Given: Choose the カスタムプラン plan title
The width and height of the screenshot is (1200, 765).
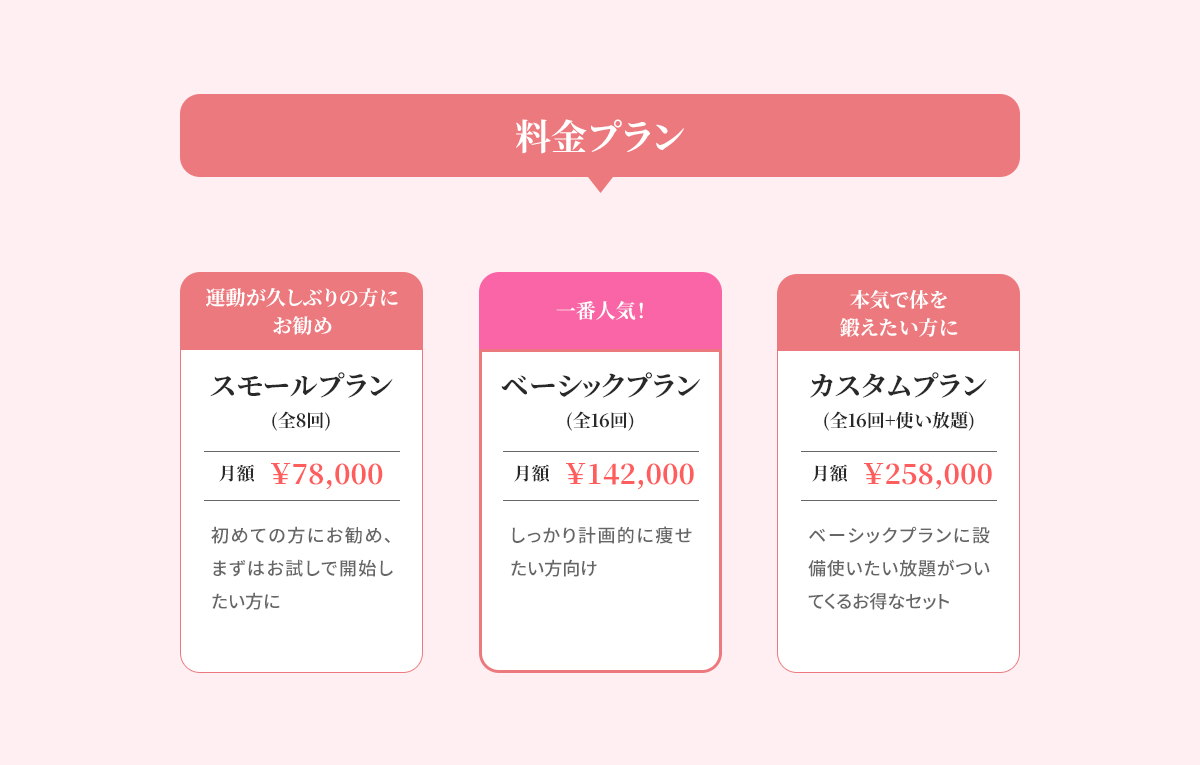Looking at the screenshot, I should tap(898, 385).
